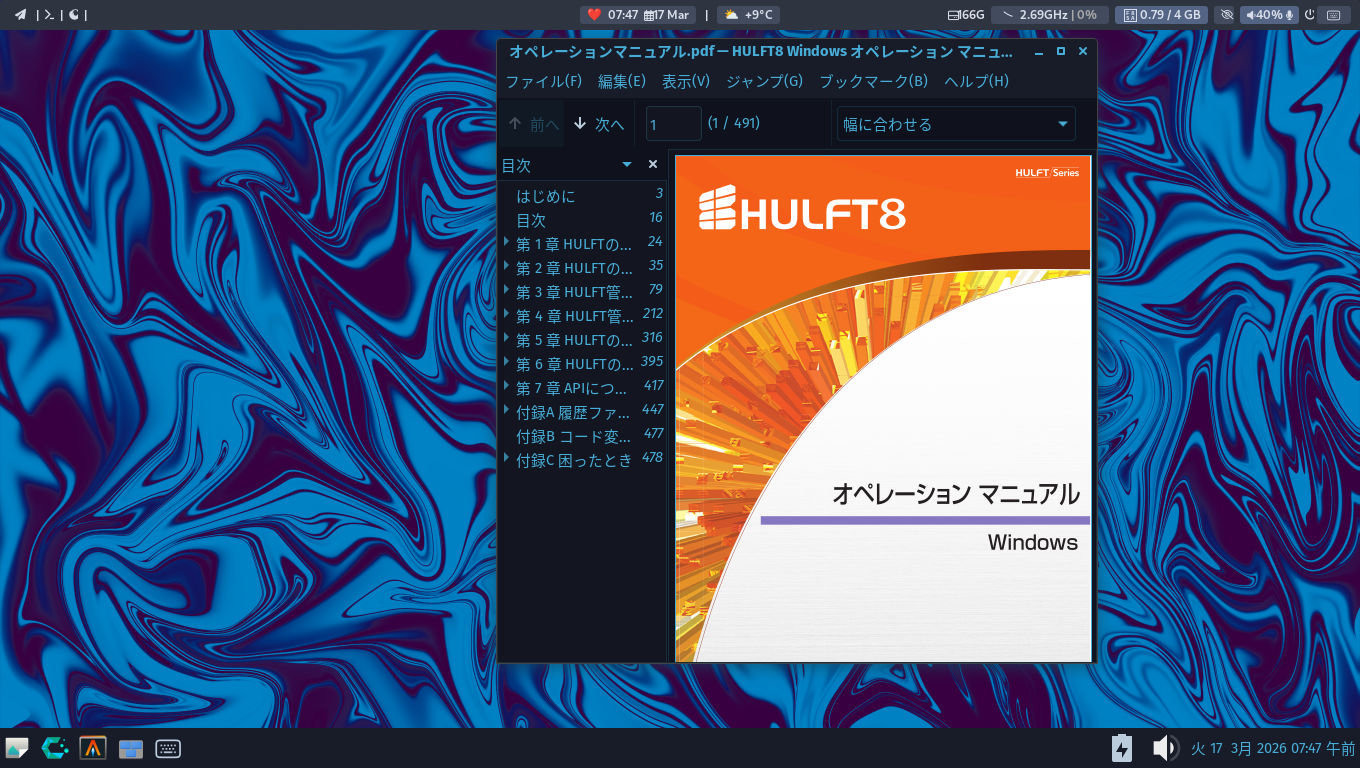Open the on-screen keyboard icon in taskbar
Viewport: 1360px width, 768px height.
pyautogui.click(x=168, y=748)
